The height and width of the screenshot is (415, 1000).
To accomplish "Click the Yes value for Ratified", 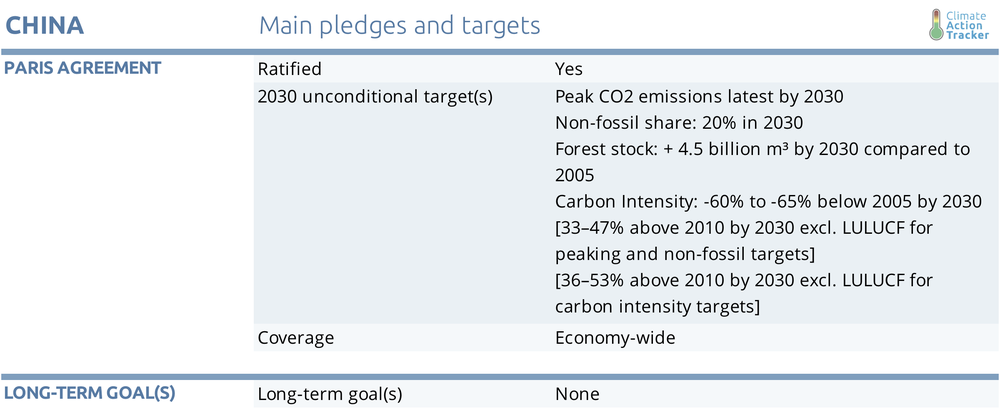I will point(569,68).
